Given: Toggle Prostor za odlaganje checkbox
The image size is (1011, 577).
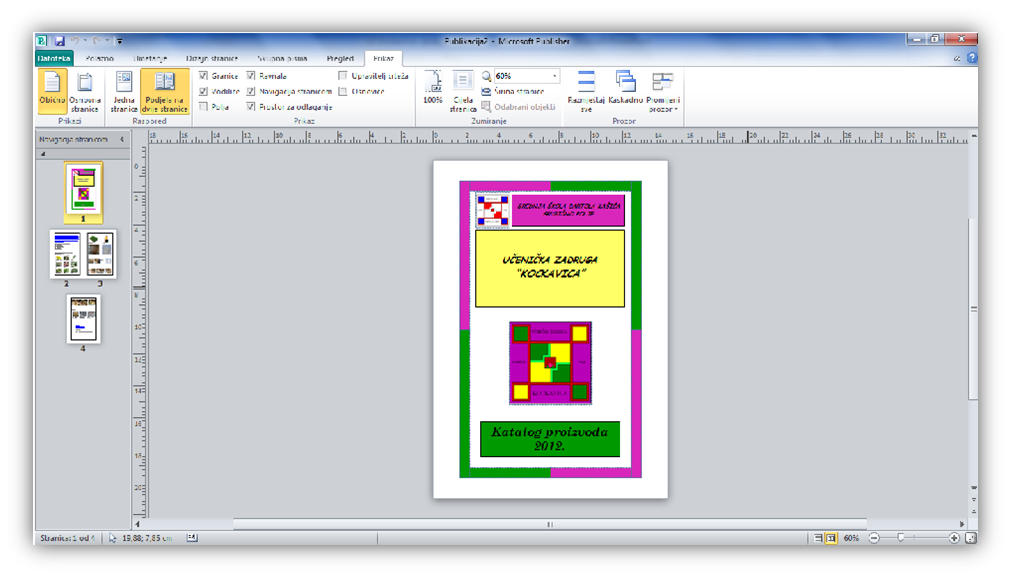Looking at the screenshot, I should [x=251, y=107].
